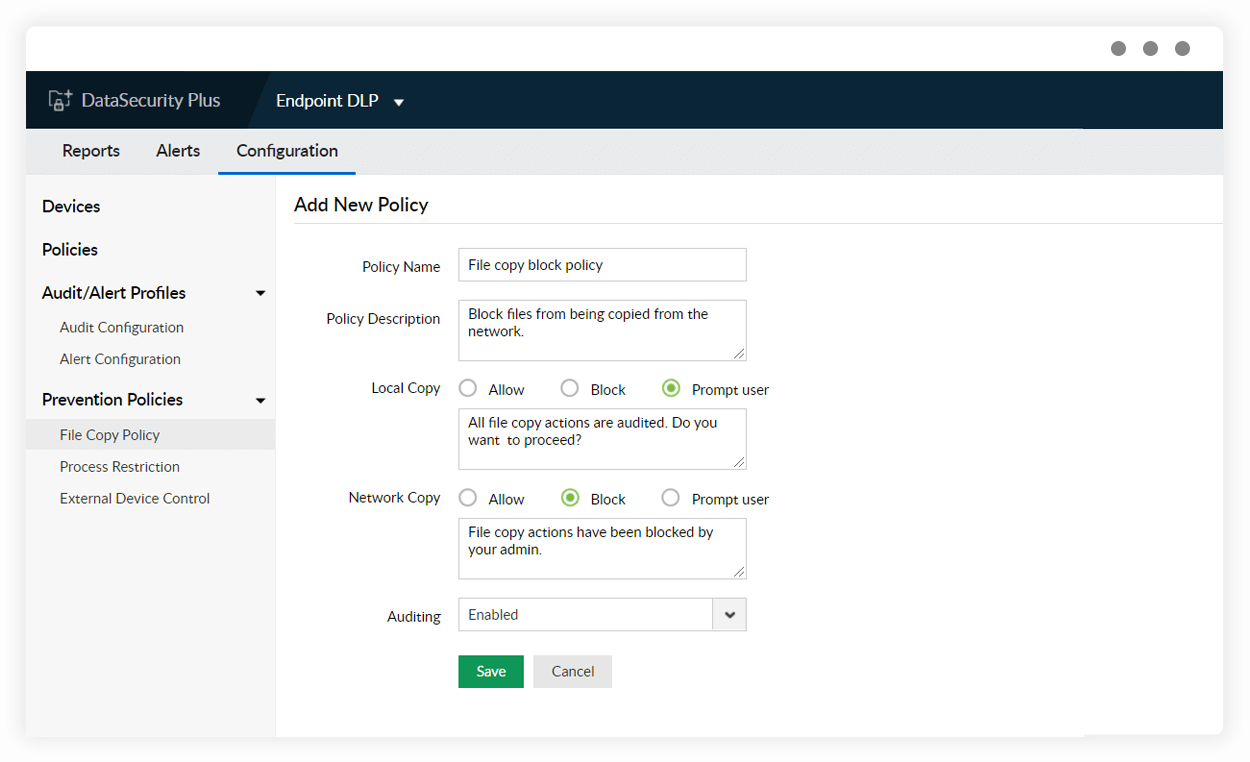1250x762 pixels.
Task: Go to the Configuration tab
Action: [x=286, y=150]
